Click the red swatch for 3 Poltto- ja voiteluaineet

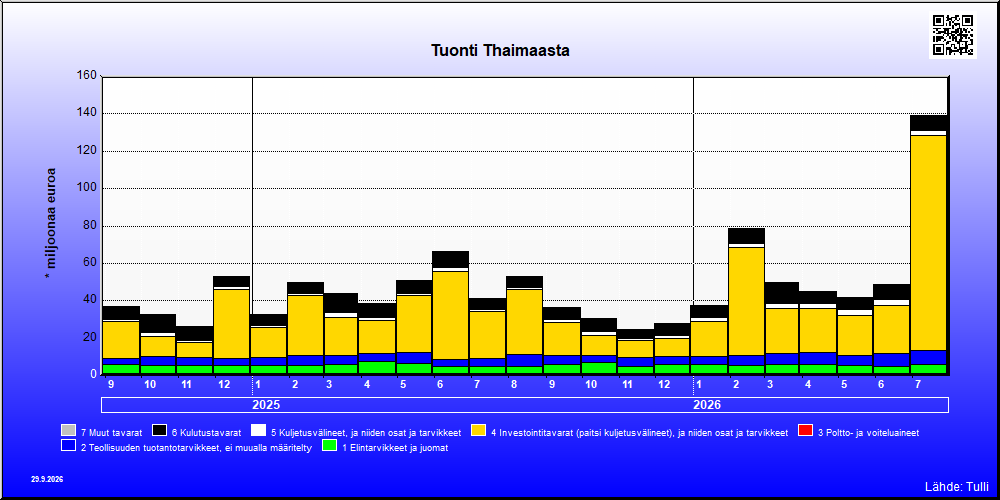(x=805, y=431)
